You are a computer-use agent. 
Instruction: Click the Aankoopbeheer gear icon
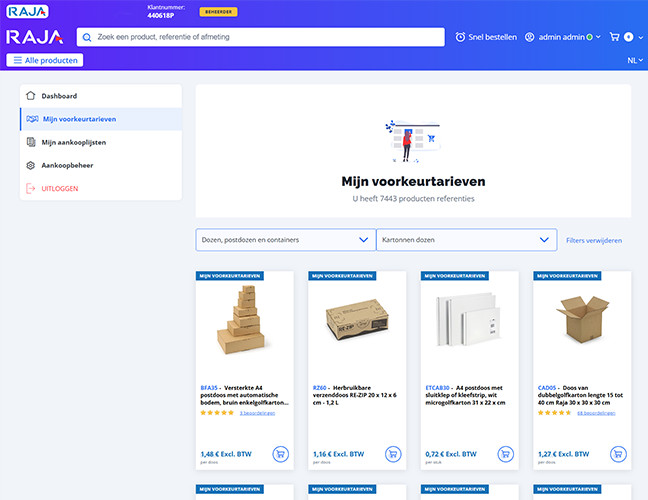point(31,165)
